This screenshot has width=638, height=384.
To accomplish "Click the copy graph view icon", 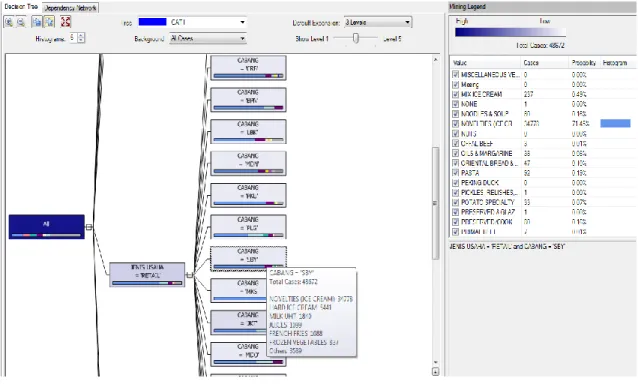I will click(37, 22).
